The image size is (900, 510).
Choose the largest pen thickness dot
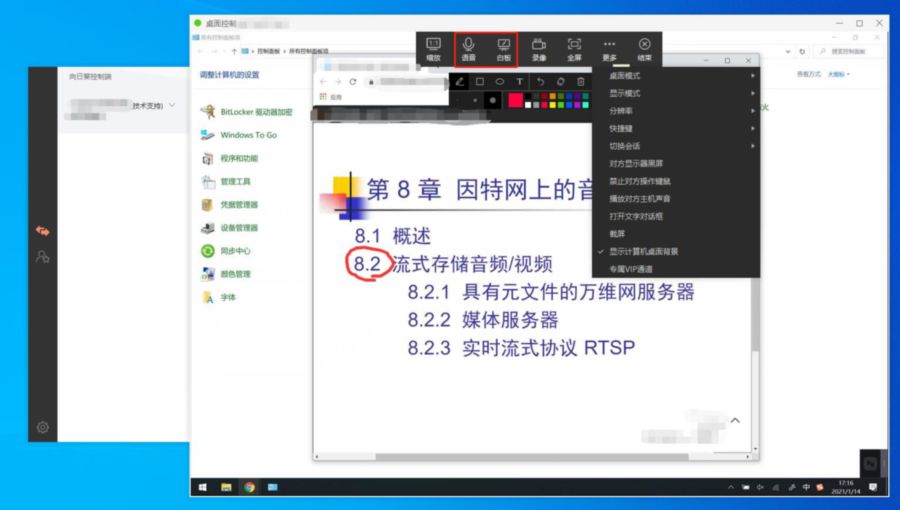coord(492,100)
